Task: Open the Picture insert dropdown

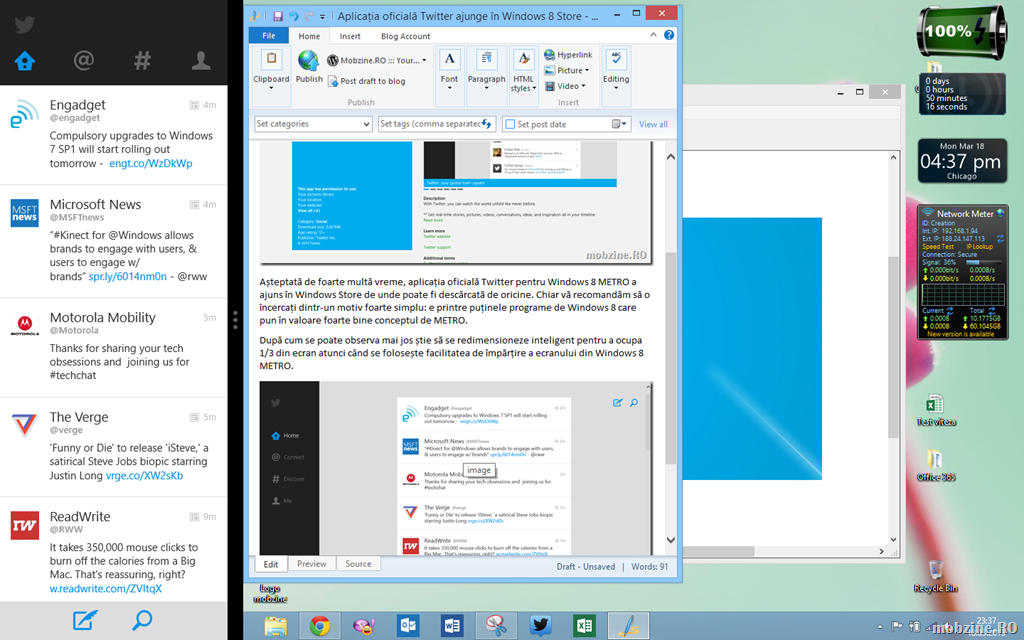Action: [x=567, y=71]
